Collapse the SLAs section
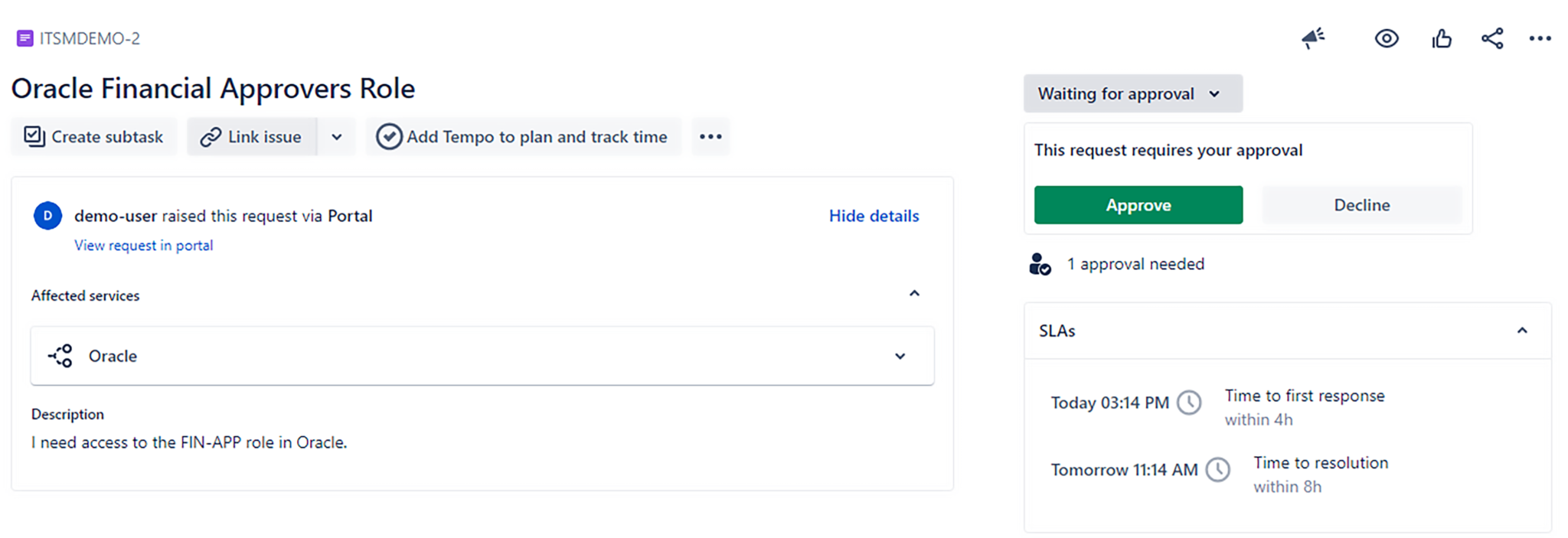1568x538 pixels. pos(1523,330)
